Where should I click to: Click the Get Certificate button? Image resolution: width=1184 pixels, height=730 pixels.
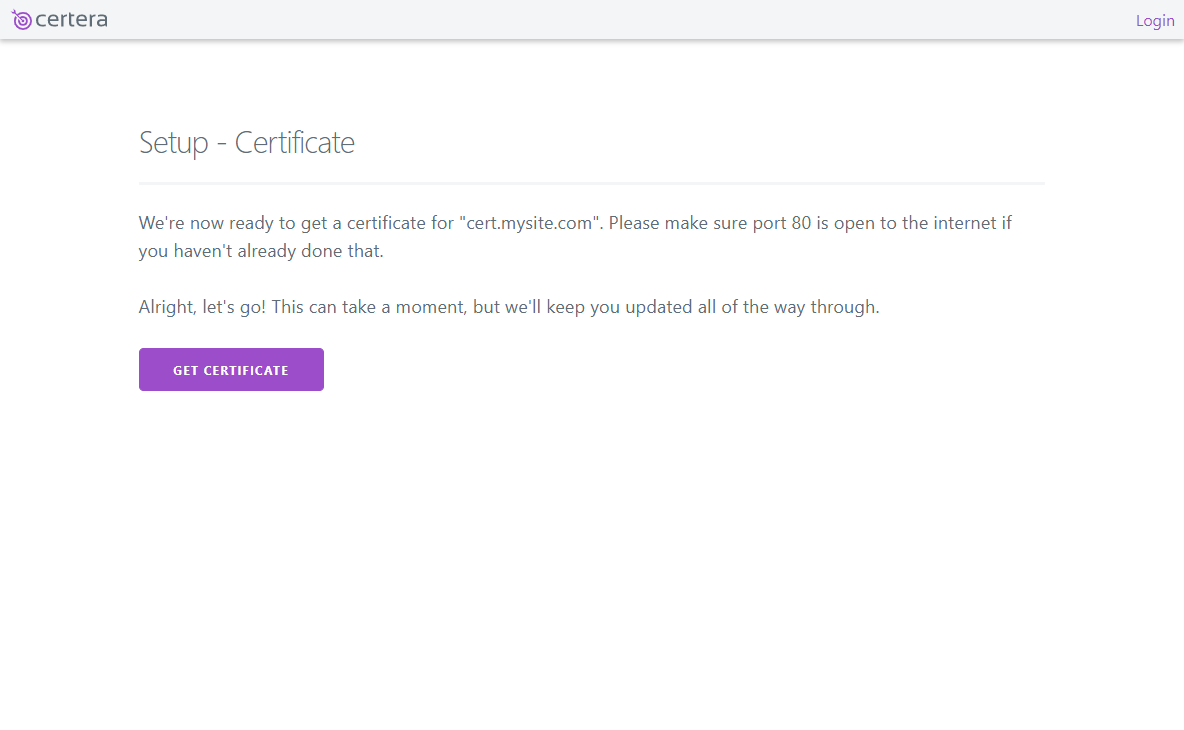231,370
